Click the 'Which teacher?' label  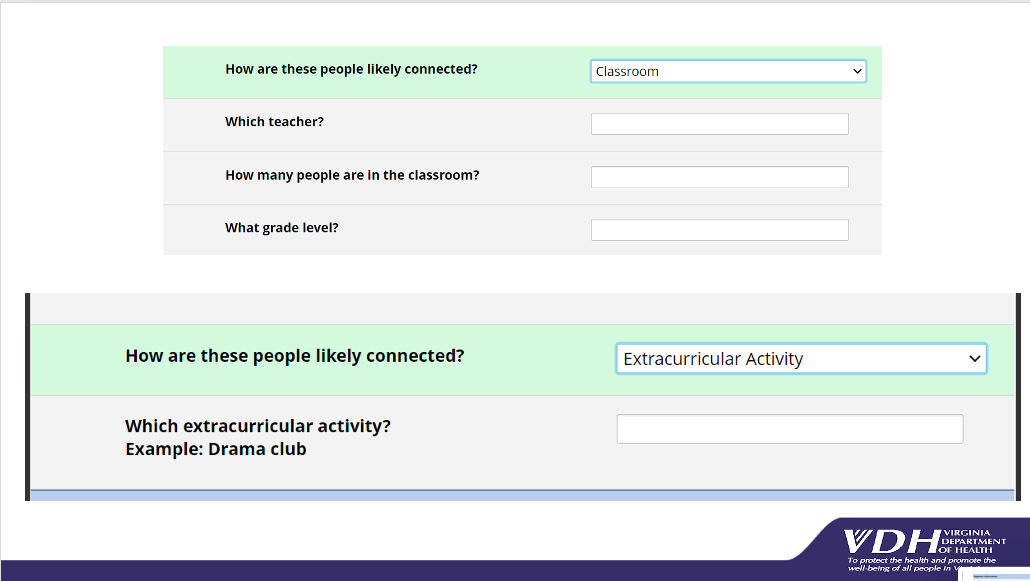(x=275, y=122)
